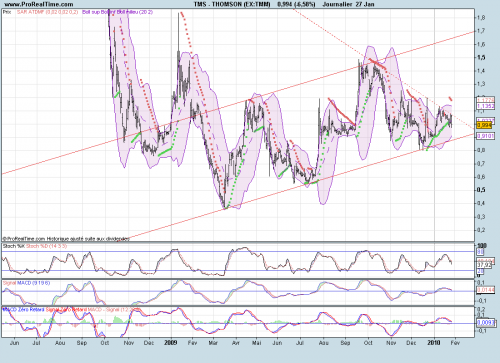Click the 37,92 stochastic value tag
The height and width of the screenshot is (363, 500).
coord(484,265)
